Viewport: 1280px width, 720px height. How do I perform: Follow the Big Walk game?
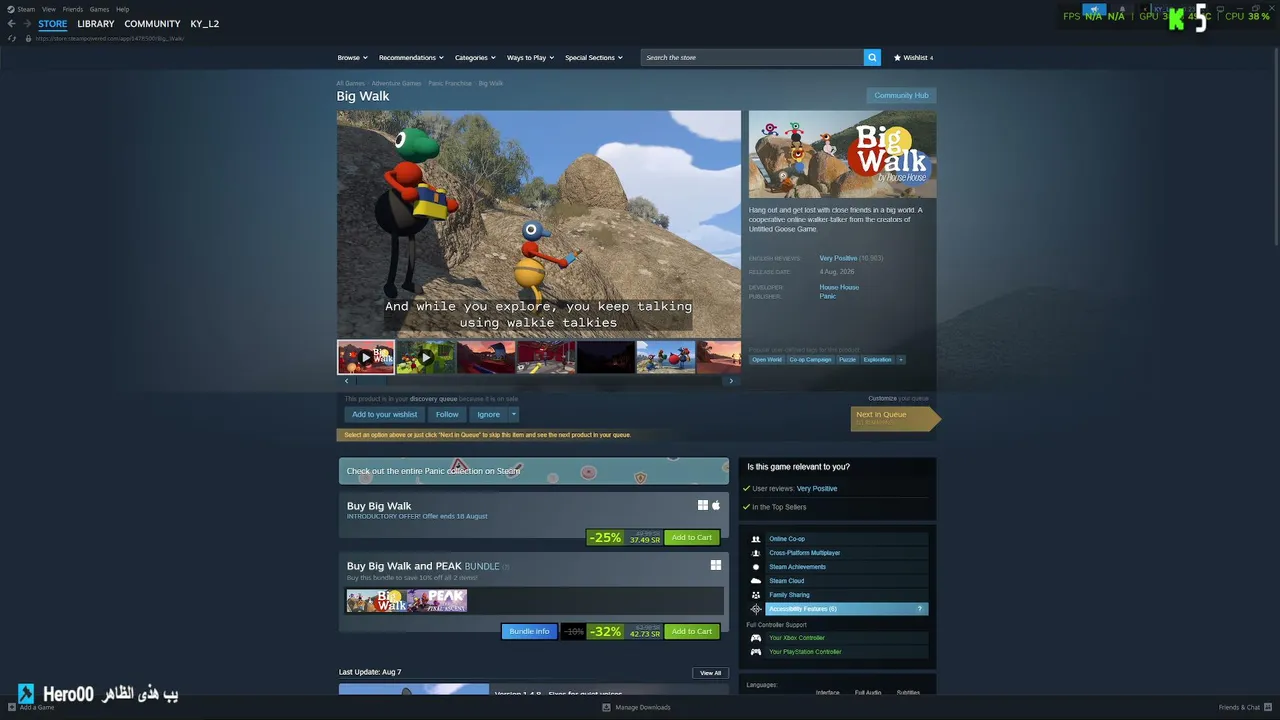pos(447,414)
